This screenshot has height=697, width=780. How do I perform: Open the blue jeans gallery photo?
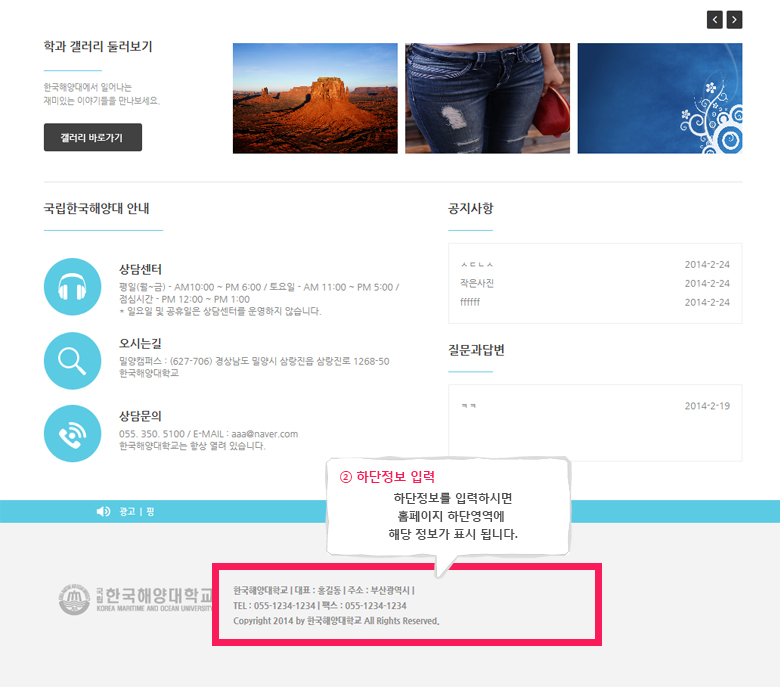(488, 98)
